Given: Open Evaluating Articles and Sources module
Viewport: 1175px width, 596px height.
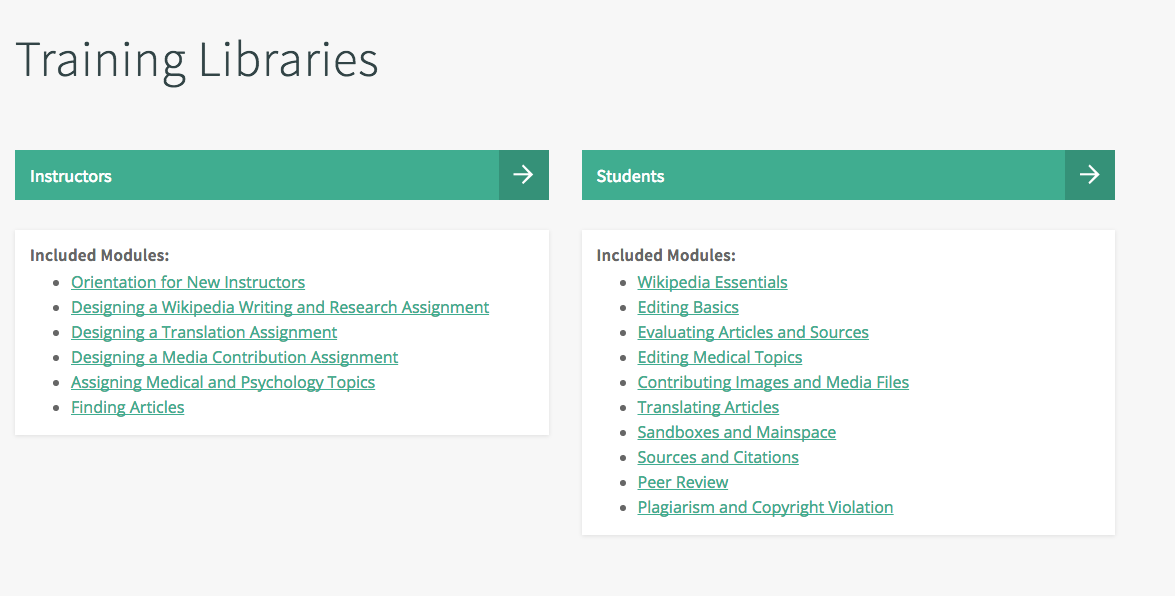Looking at the screenshot, I should coord(753,332).
